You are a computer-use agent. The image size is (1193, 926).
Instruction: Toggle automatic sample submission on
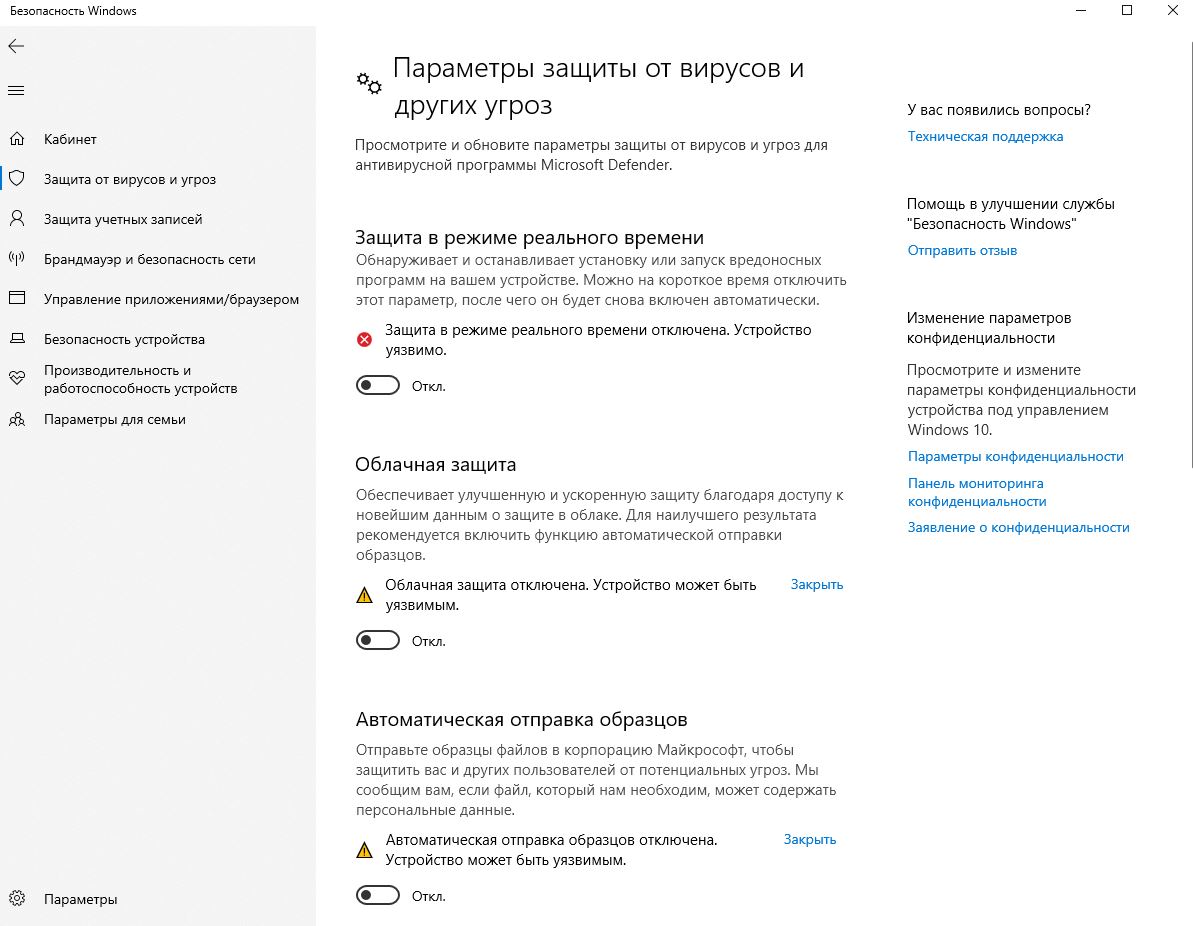pyautogui.click(x=377, y=895)
